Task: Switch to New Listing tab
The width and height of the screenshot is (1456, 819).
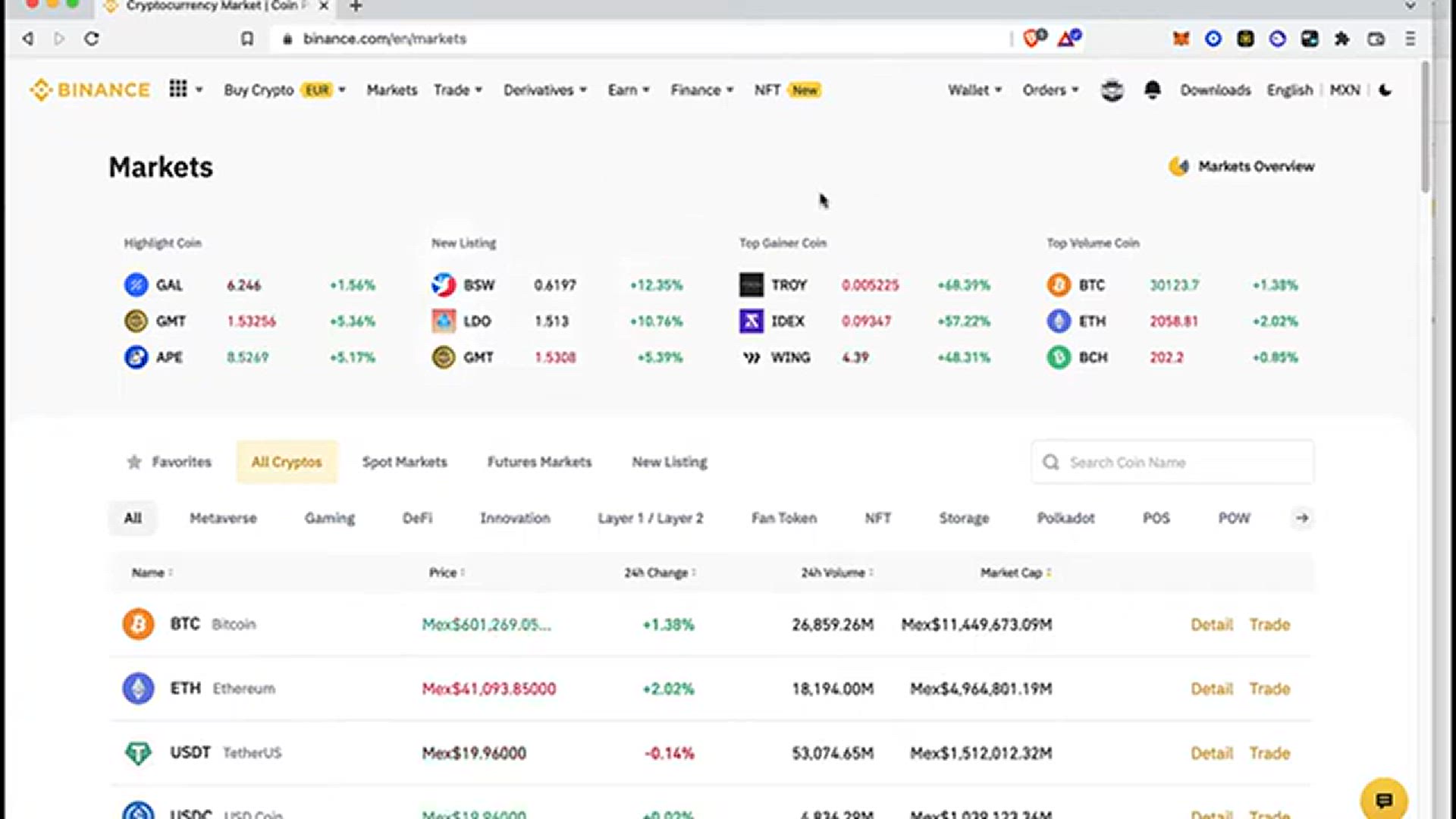Action: pos(670,462)
